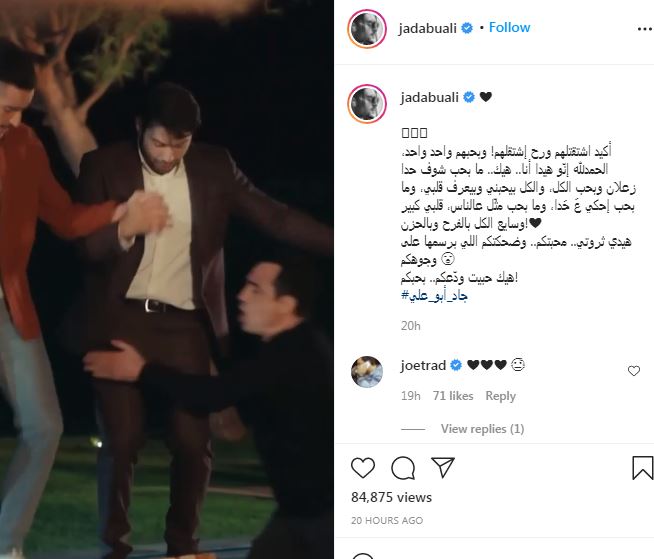Image resolution: width=654 pixels, height=559 pixels.
Task: Save post with the bookmark icon
Action: [x=643, y=468]
